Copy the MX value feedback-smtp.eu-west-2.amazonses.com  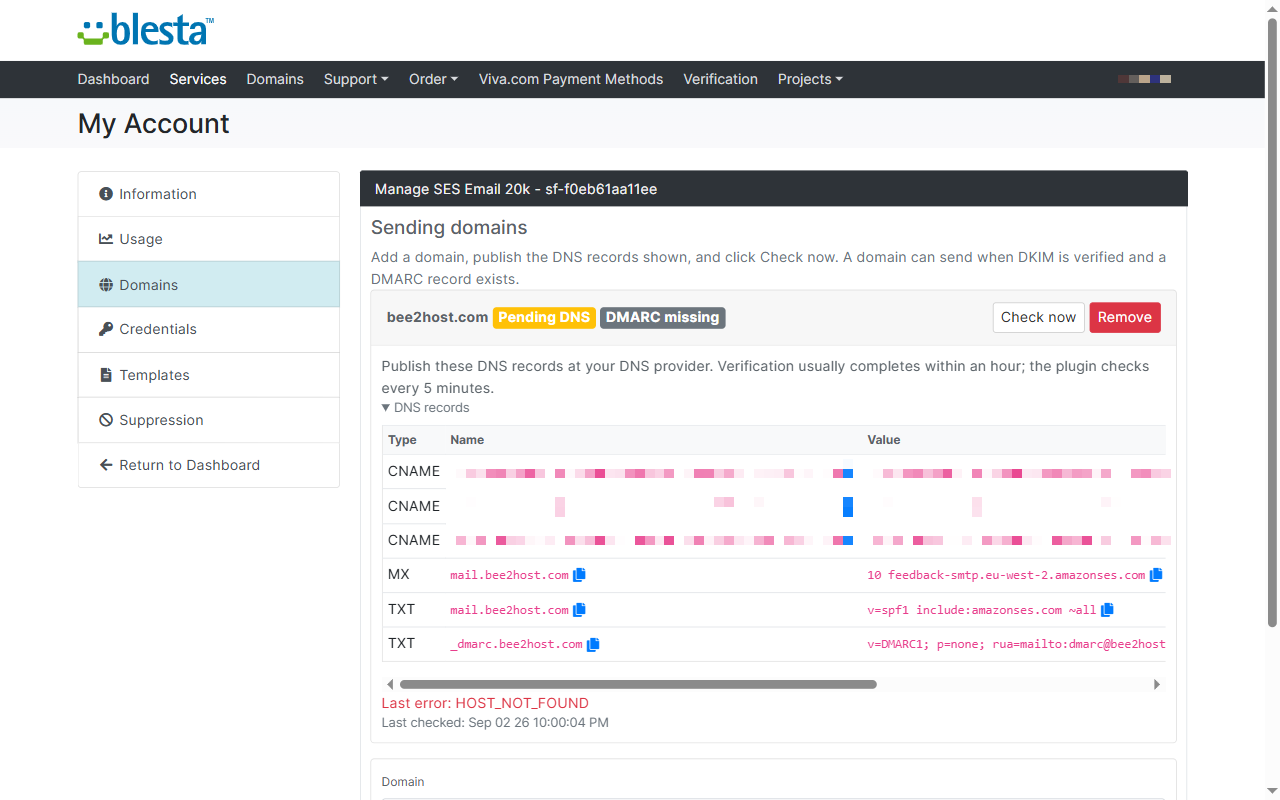(x=1156, y=575)
